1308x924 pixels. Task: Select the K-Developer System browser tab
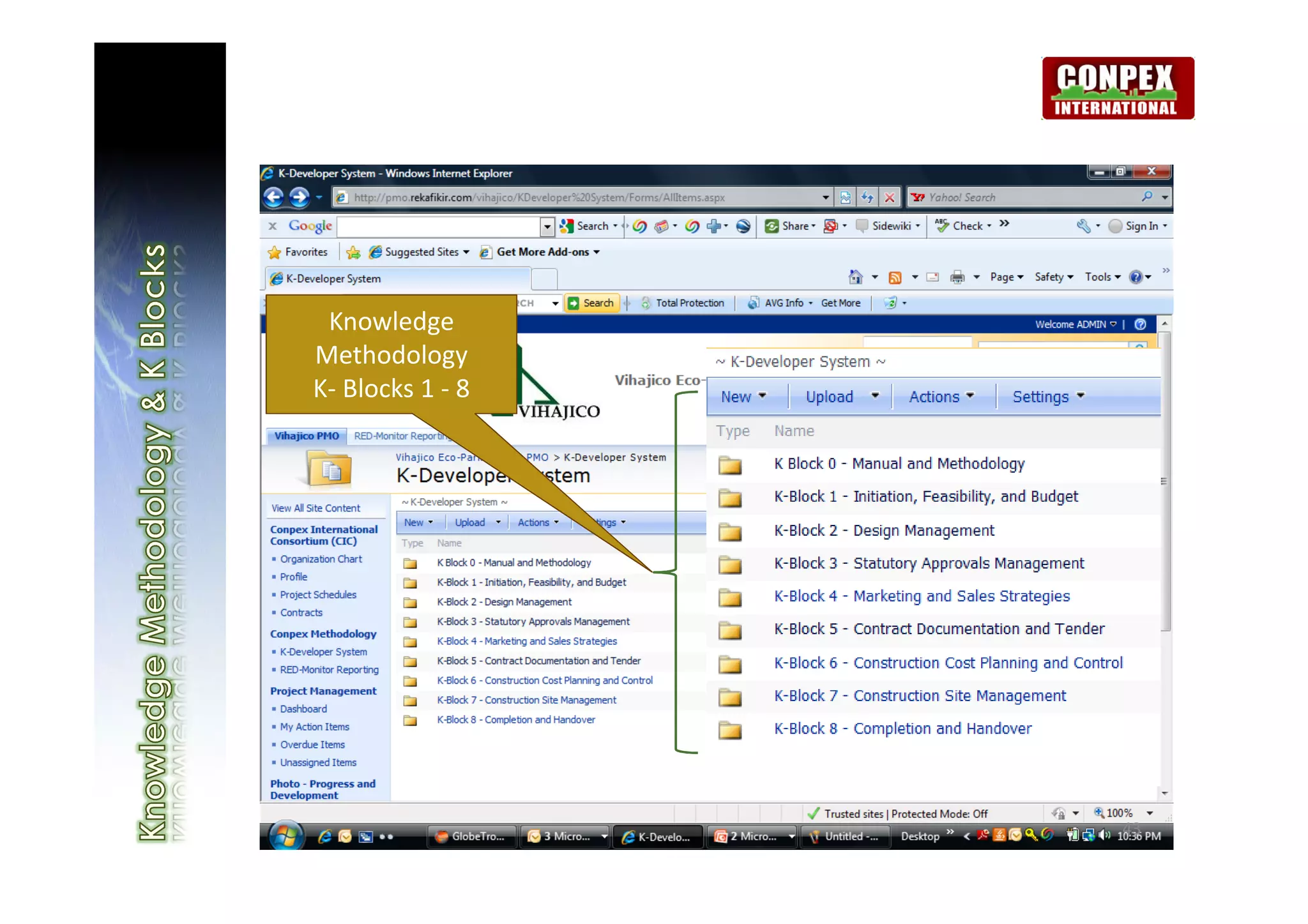tap(397, 279)
